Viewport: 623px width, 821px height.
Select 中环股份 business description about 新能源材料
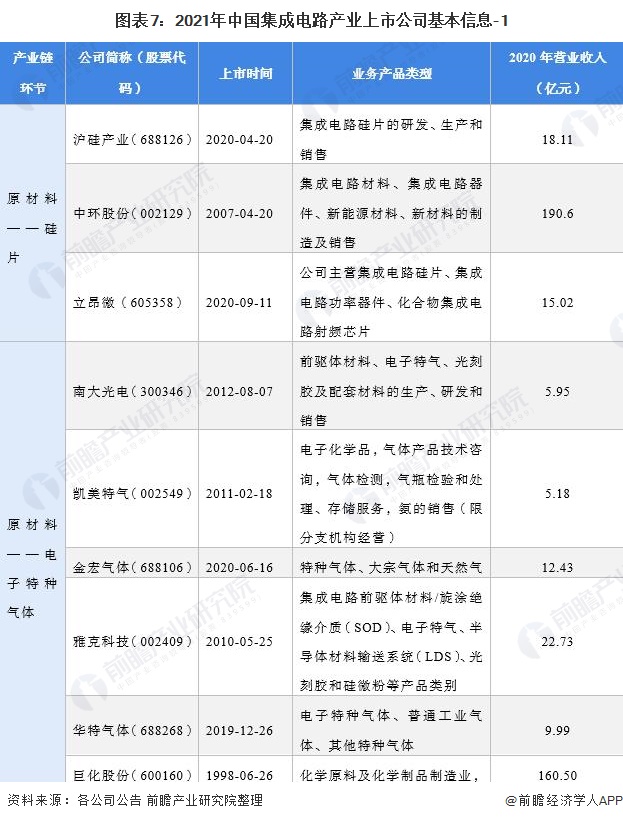(x=391, y=214)
